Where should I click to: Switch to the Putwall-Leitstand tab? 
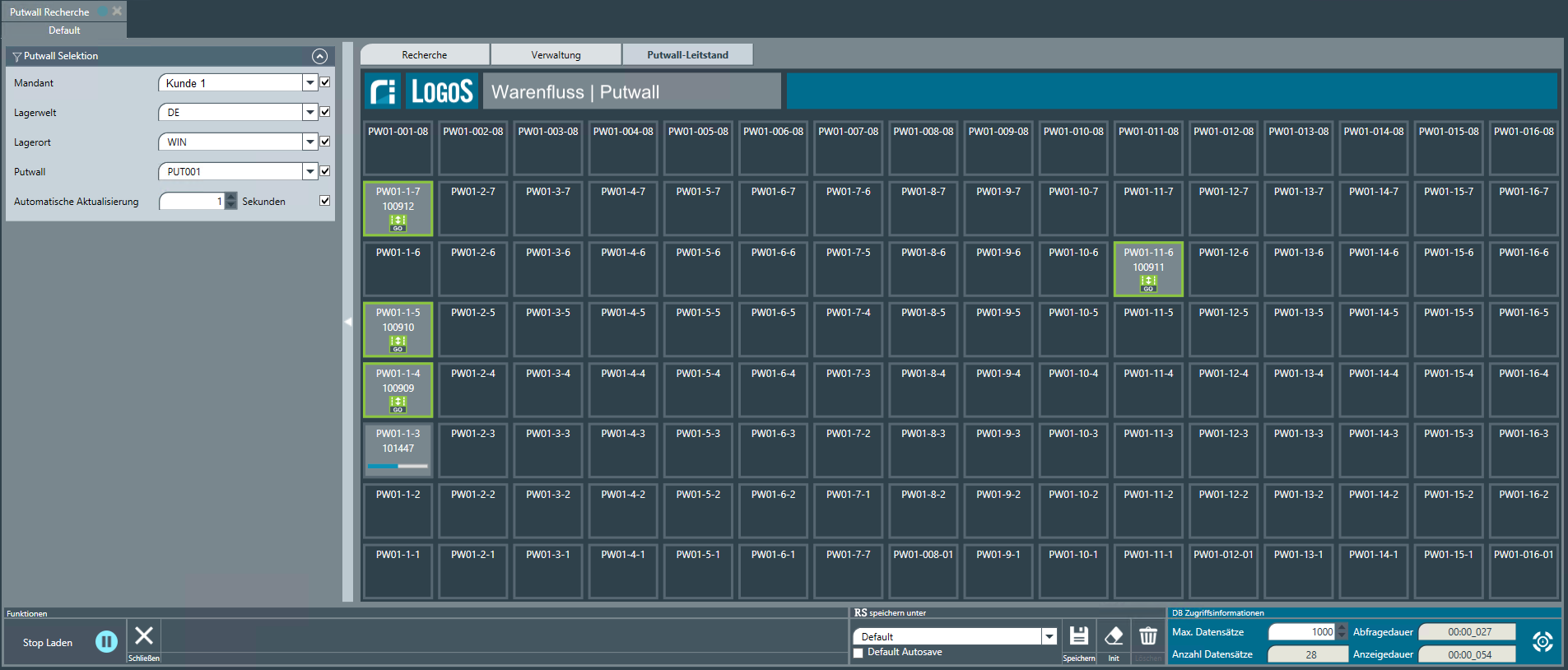pyautogui.click(x=687, y=55)
